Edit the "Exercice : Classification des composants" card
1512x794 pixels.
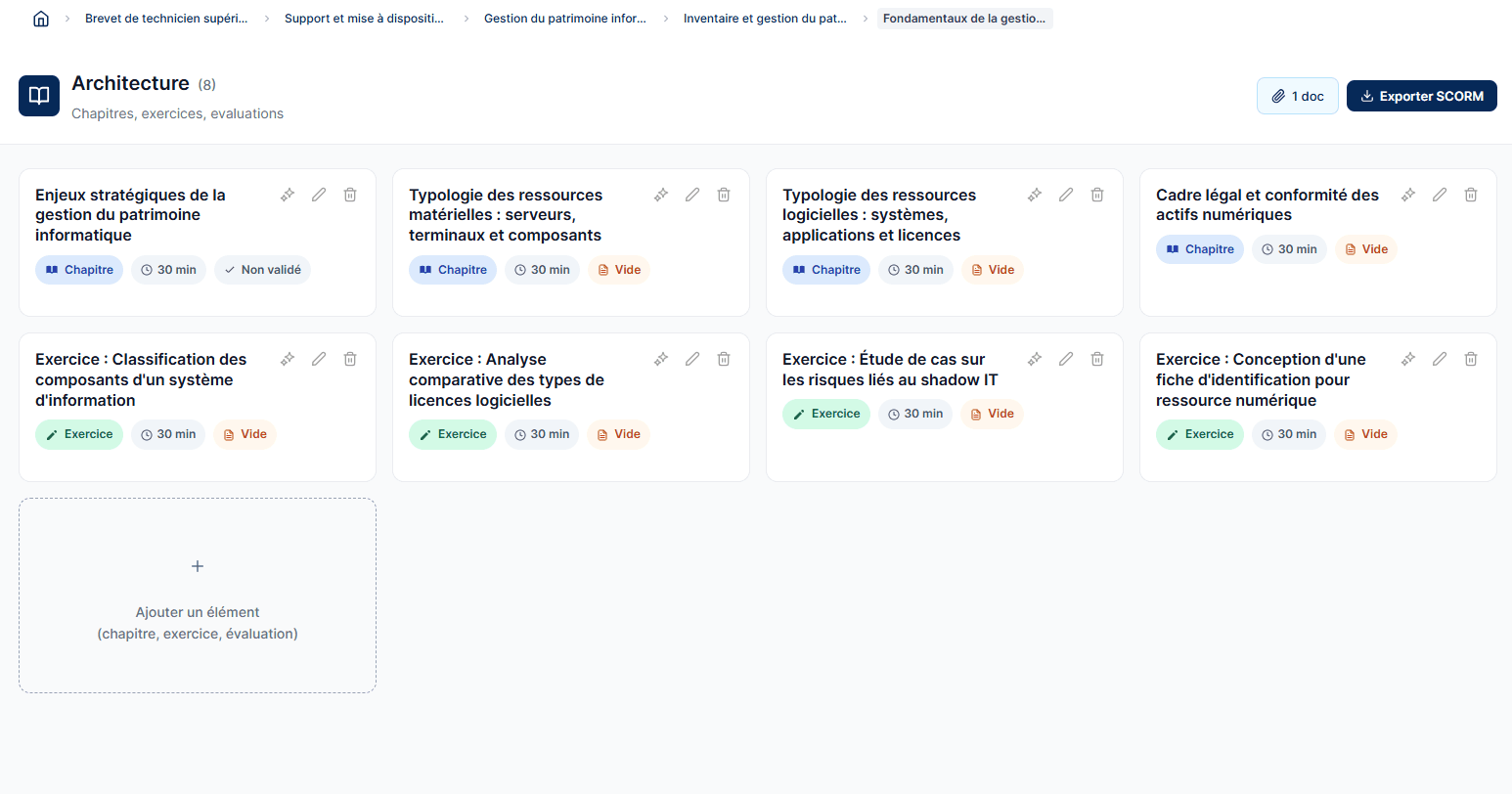[319, 359]
